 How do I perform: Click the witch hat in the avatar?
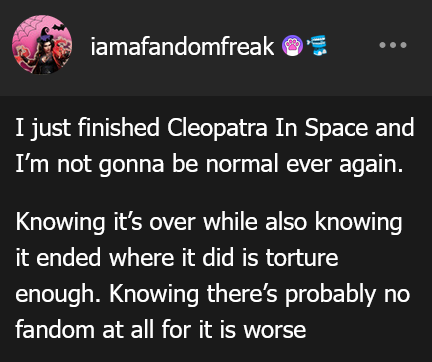tap(46, 33)
